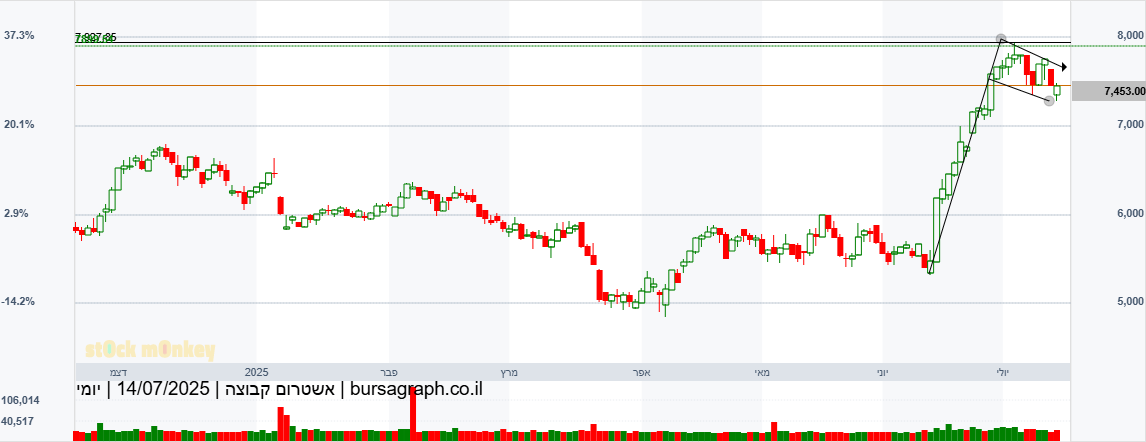Image resolution: width=1146 pixels, height=442 pixels.
Task: Click the tall red volume bar at start of 2025
Action: tap(281, 423)
